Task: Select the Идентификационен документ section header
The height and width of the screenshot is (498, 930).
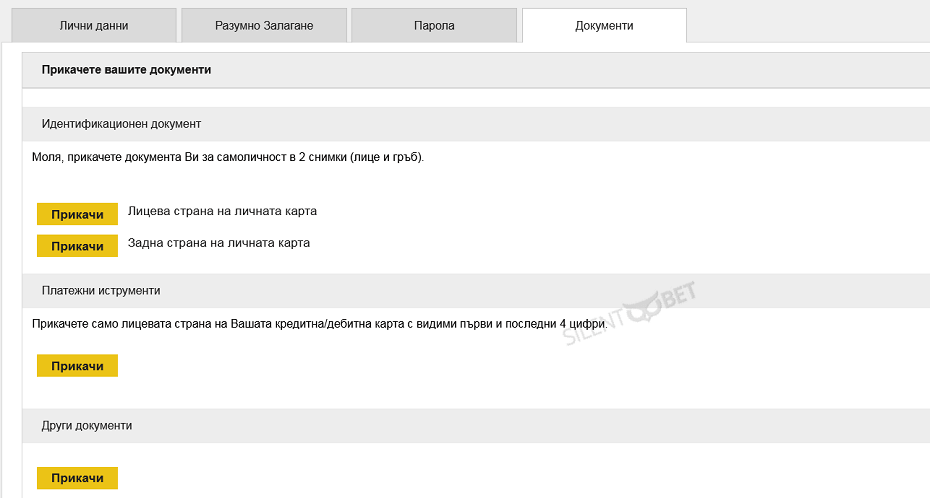Action: (121, 124)
